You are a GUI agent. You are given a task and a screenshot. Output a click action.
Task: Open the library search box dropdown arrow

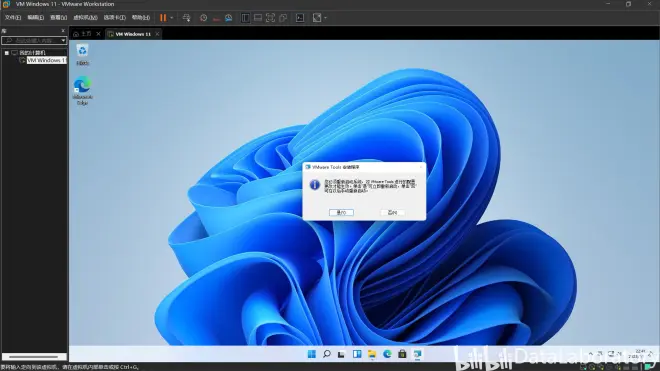click(x=63, y=40)
